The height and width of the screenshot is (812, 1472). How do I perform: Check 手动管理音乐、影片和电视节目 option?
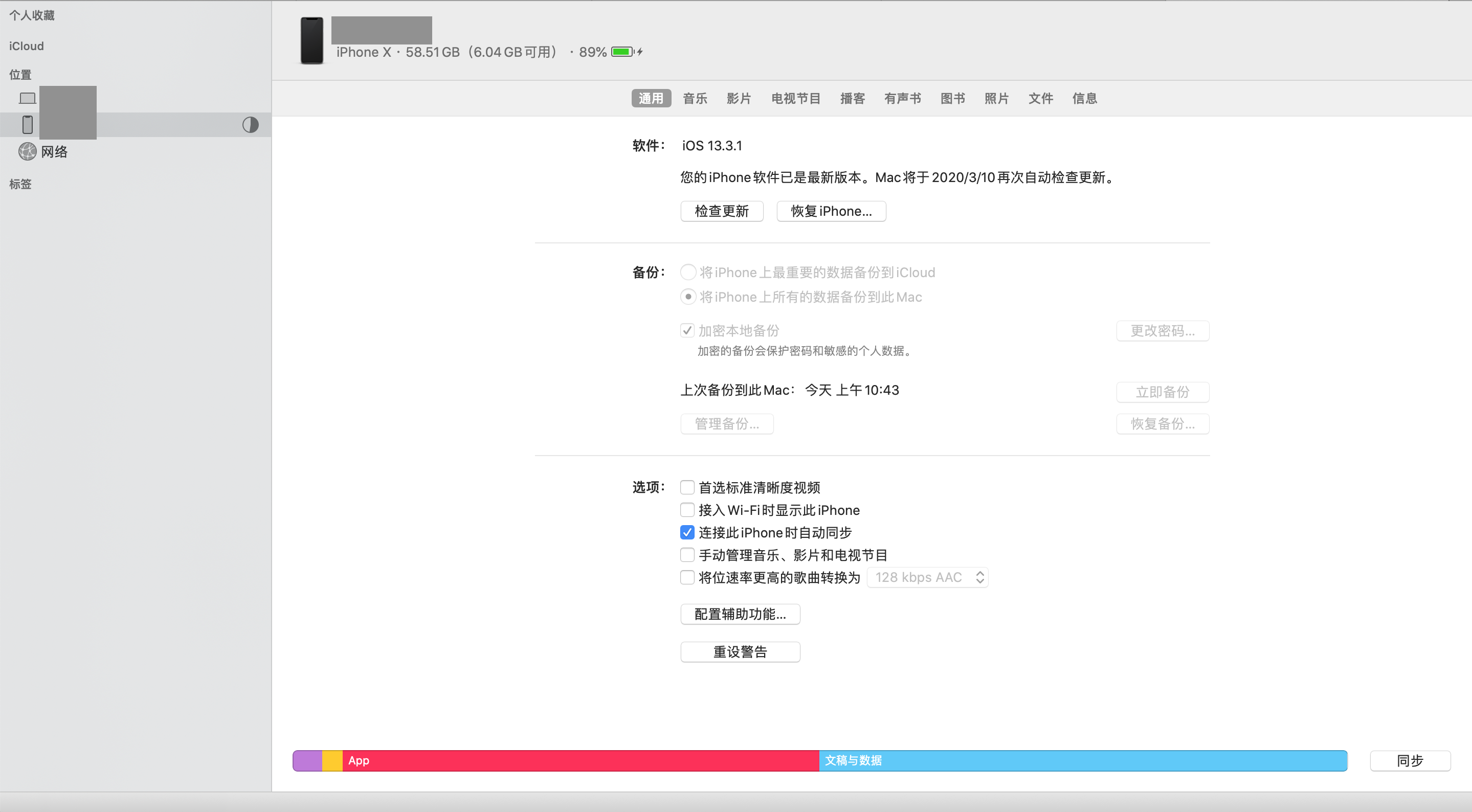point(687,555)
